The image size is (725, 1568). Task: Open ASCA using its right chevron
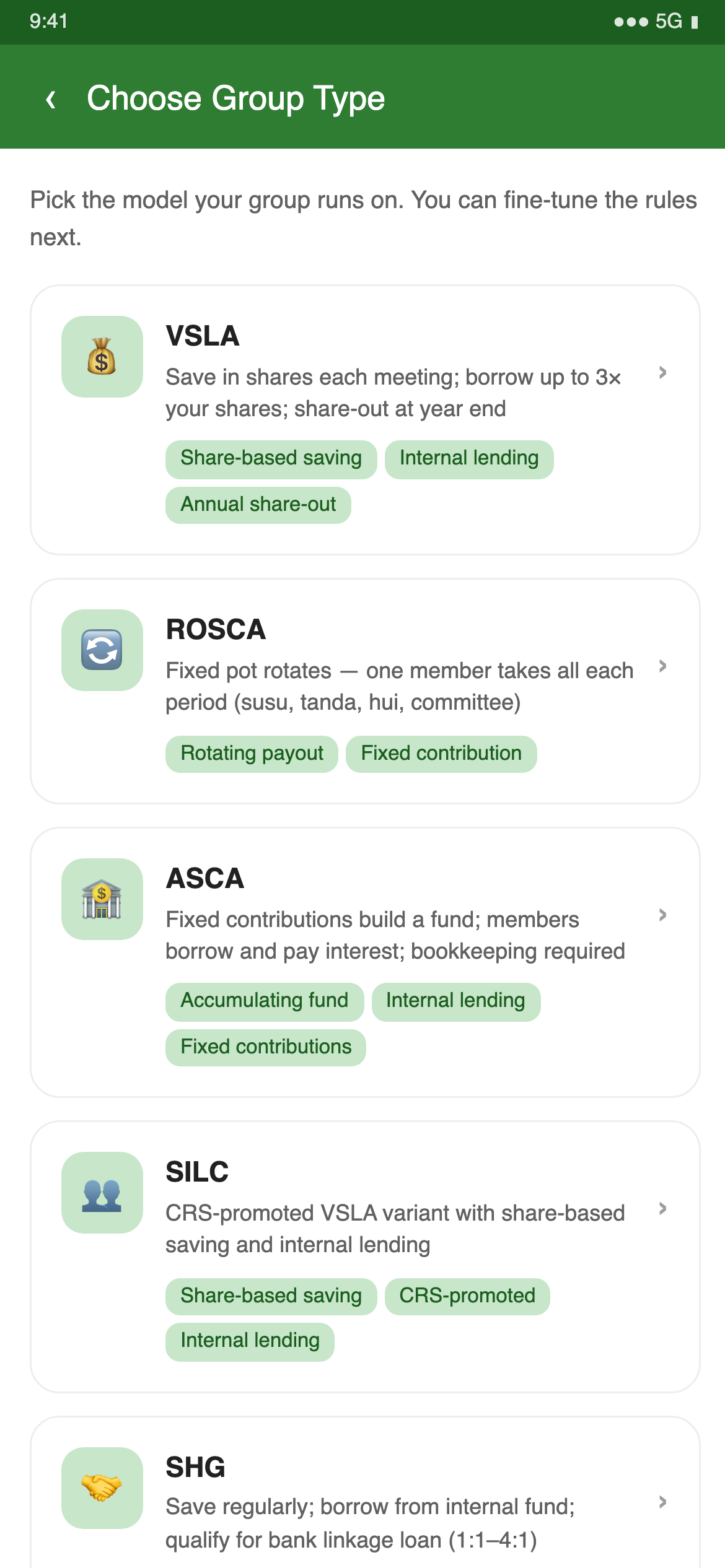(662, 915)
